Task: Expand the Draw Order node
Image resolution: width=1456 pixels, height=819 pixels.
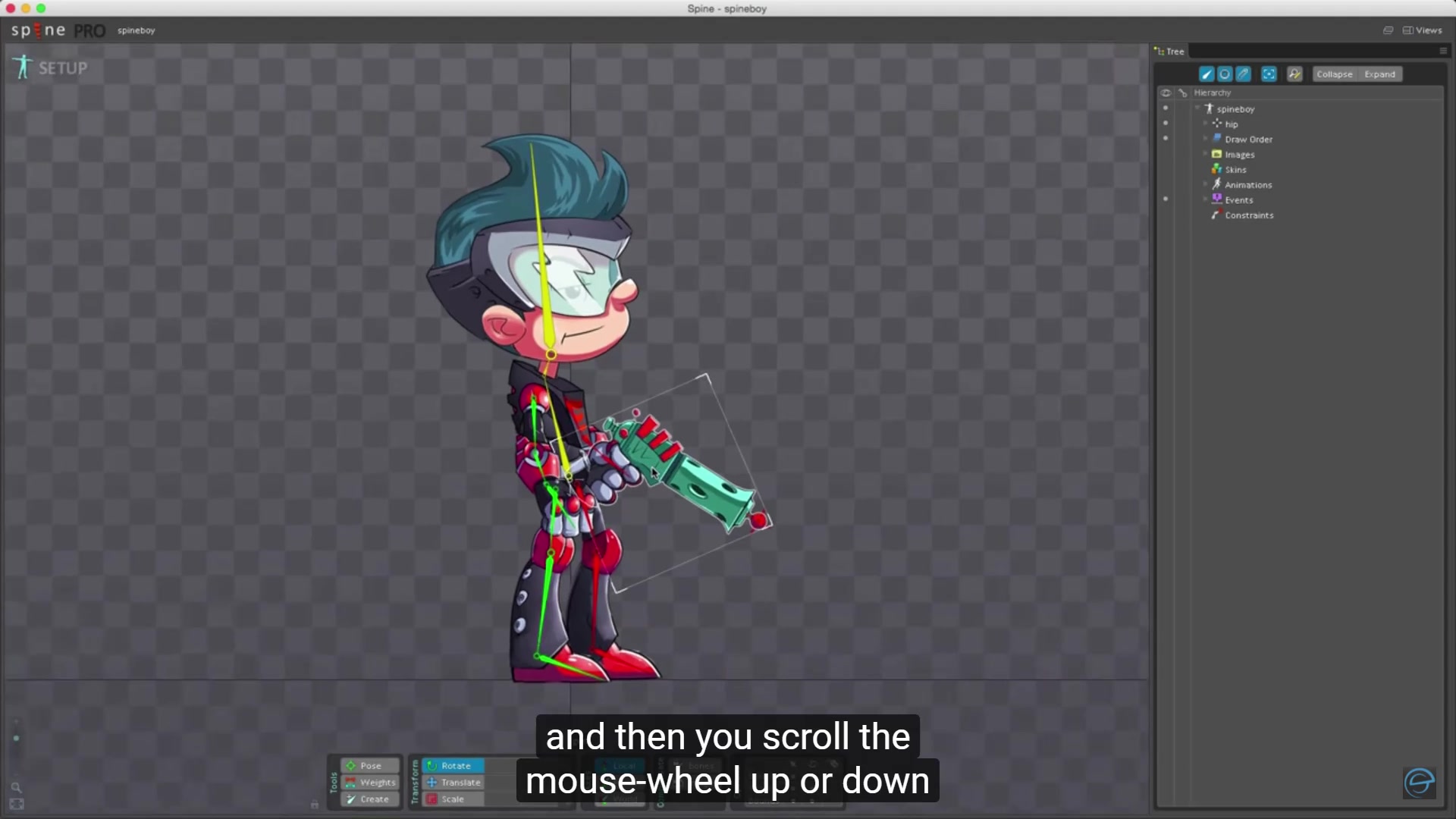Action: 1205,139
